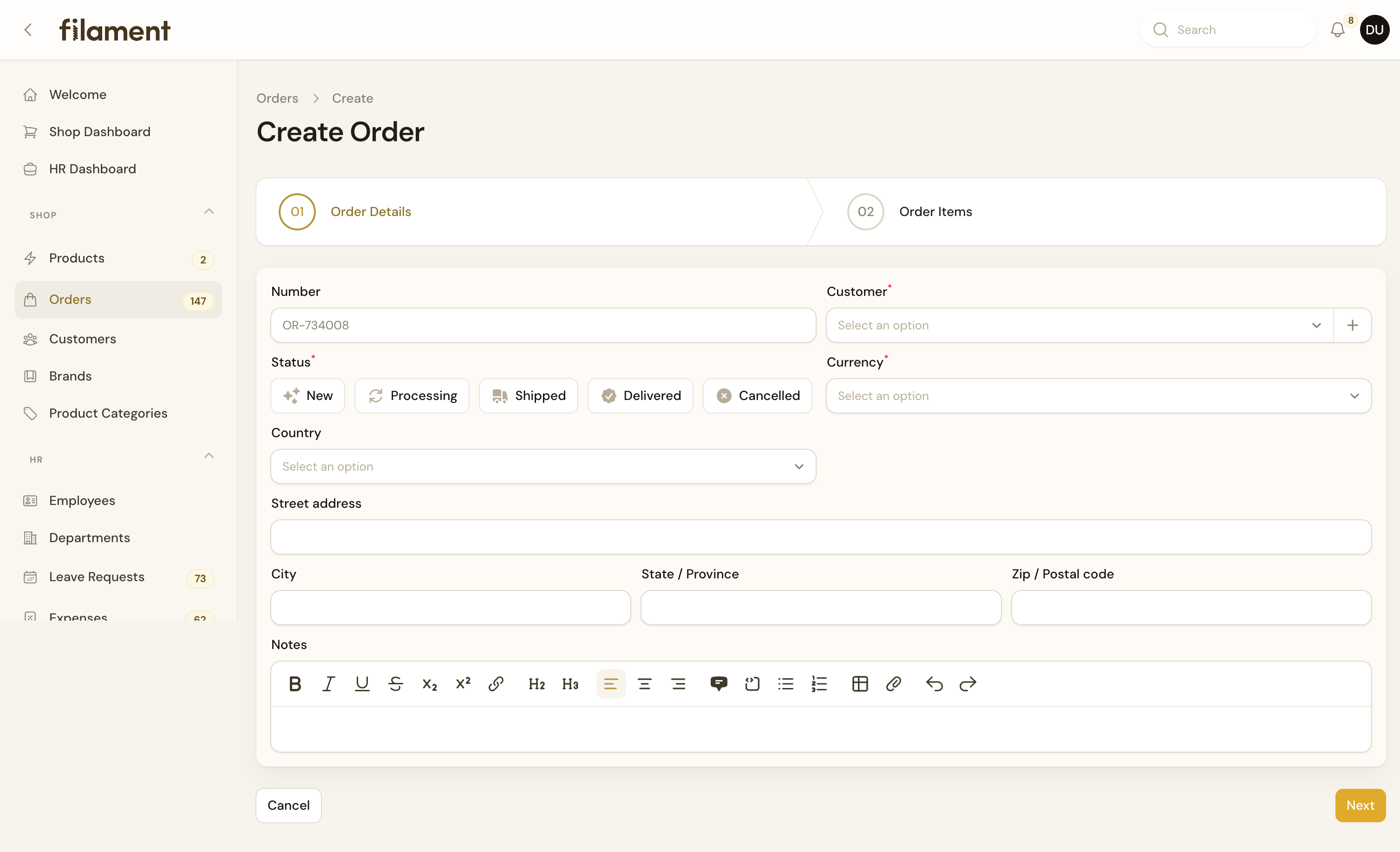Click the Create breadcrumb
Image resolution: width=1400 pixels, height=852 pixels.
pyautogui.click(x=352, y=98)
